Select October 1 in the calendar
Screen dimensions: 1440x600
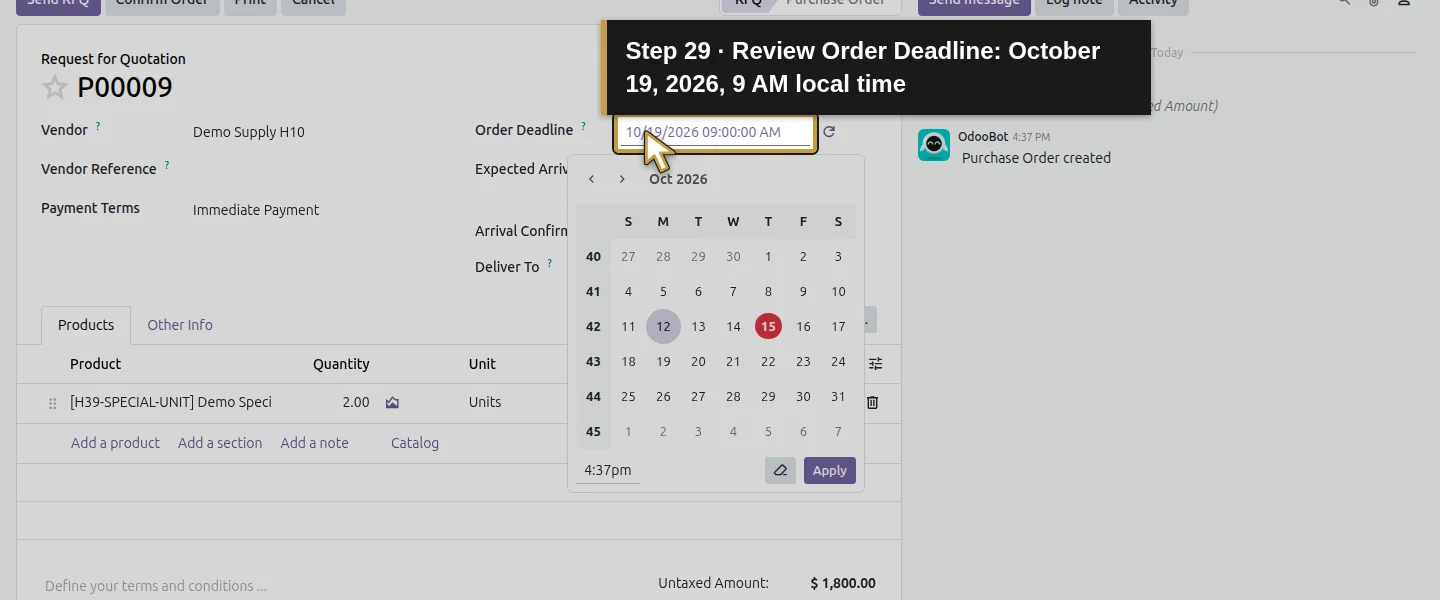point(768,257)
